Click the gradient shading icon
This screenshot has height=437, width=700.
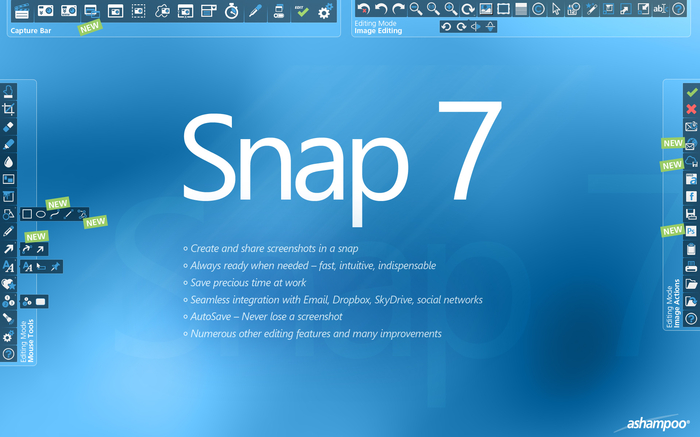click(x=521, y=9)
